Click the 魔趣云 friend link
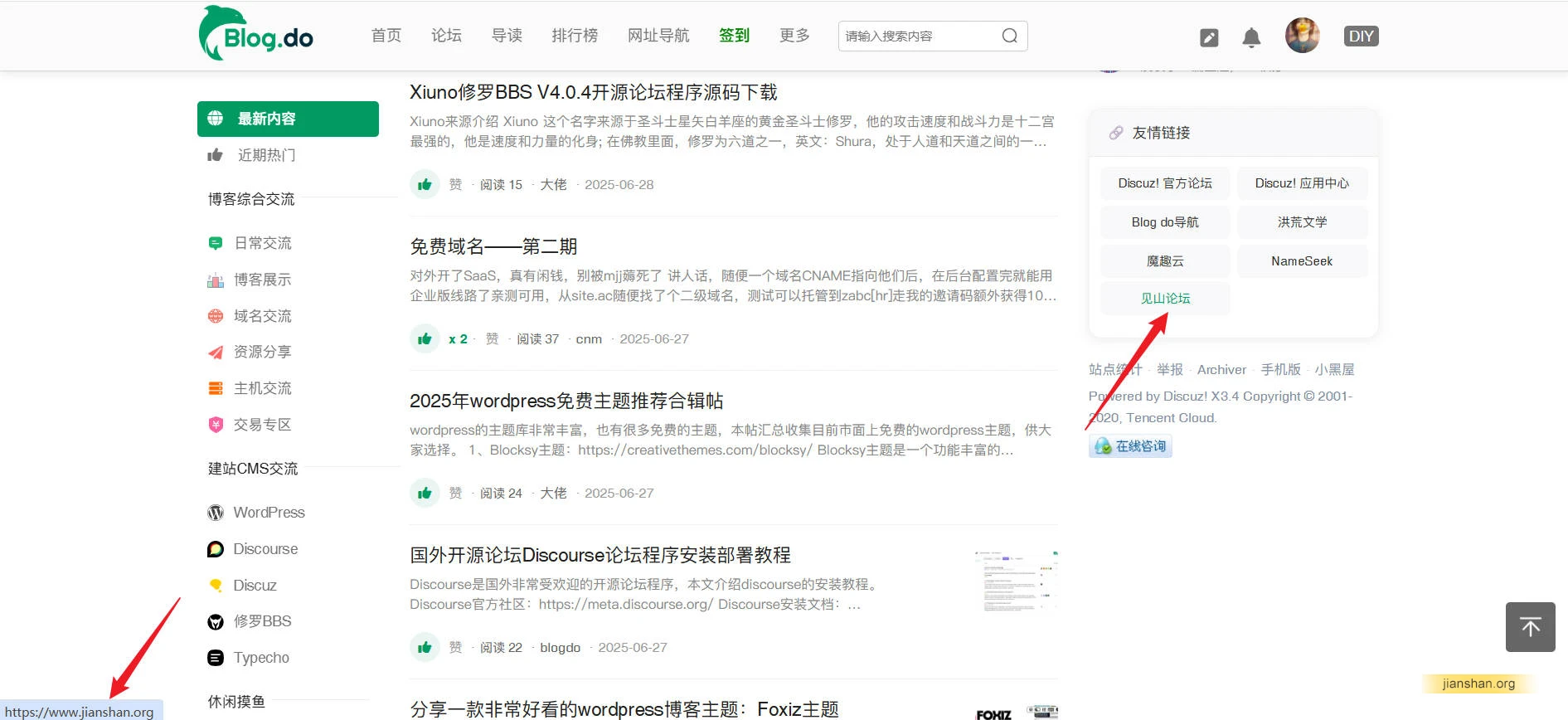Image resolution: width=1568 pixels, height=720 pixels. pos(1165,261)
